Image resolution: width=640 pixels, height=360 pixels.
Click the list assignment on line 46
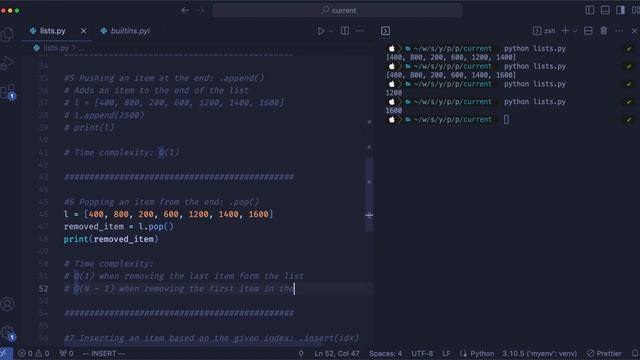168,214
